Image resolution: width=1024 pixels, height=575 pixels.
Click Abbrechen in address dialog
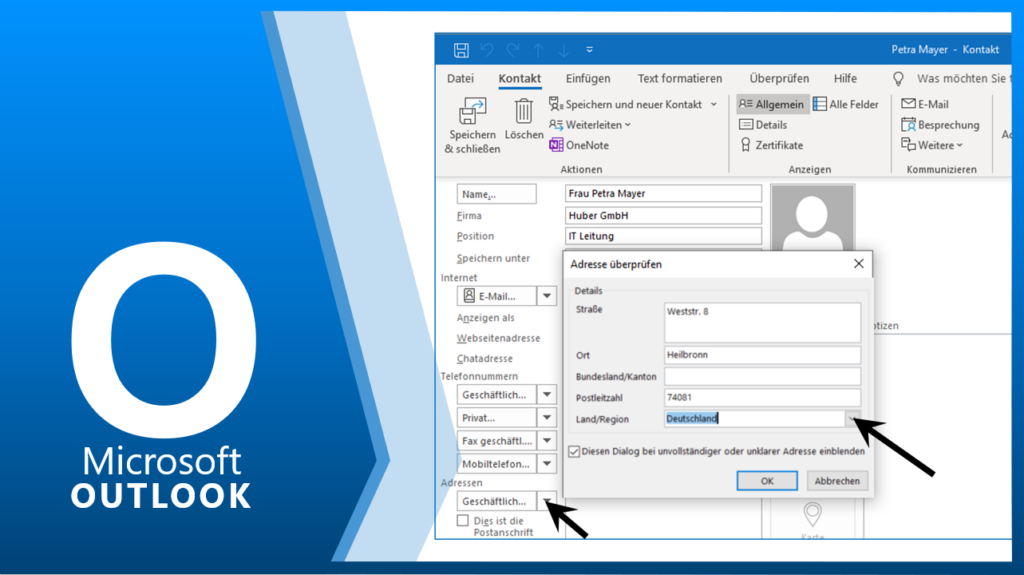[x=837, y=481]
